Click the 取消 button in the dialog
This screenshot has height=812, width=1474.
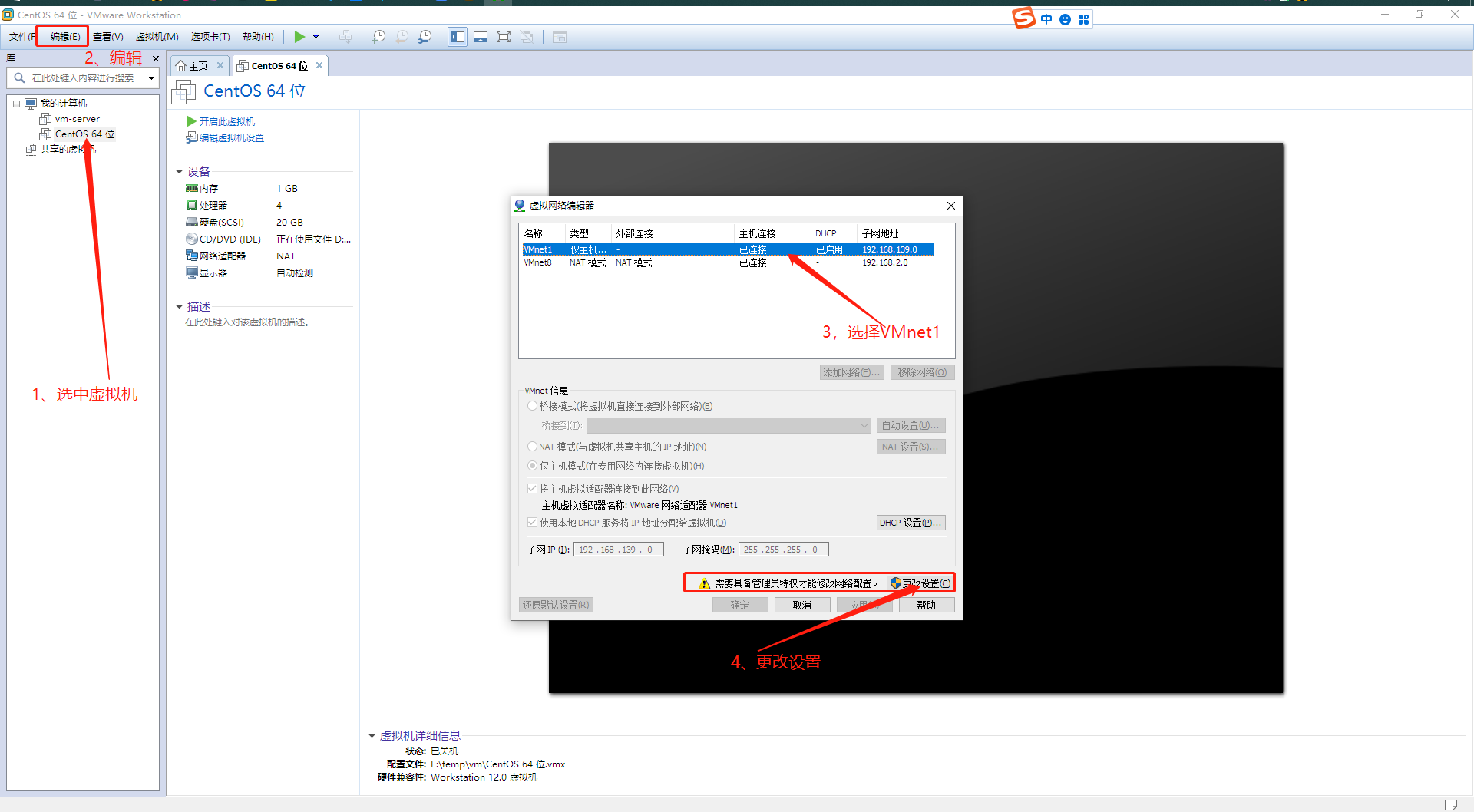pos(802,605)
